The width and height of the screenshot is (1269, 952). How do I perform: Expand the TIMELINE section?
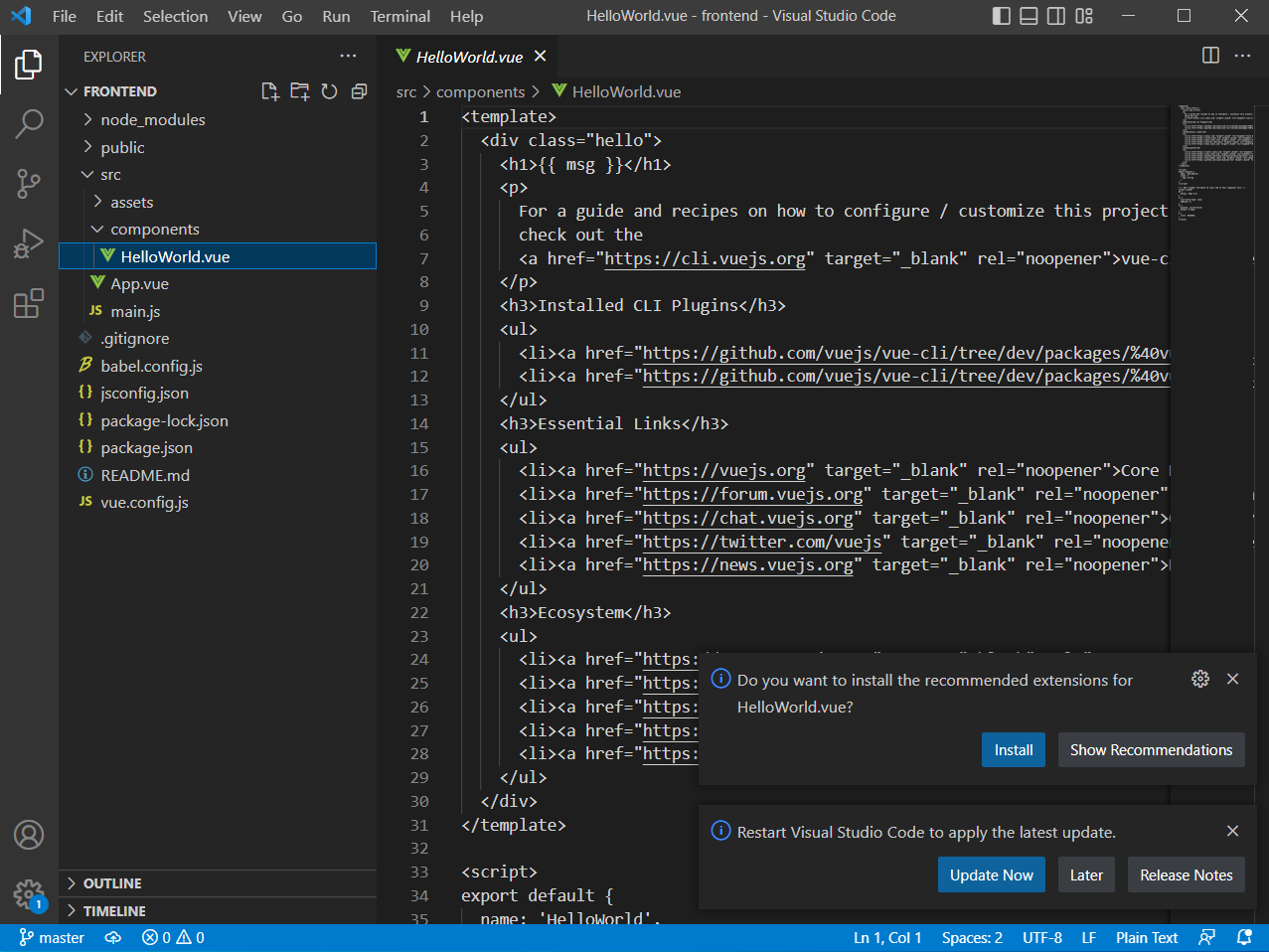218,911
